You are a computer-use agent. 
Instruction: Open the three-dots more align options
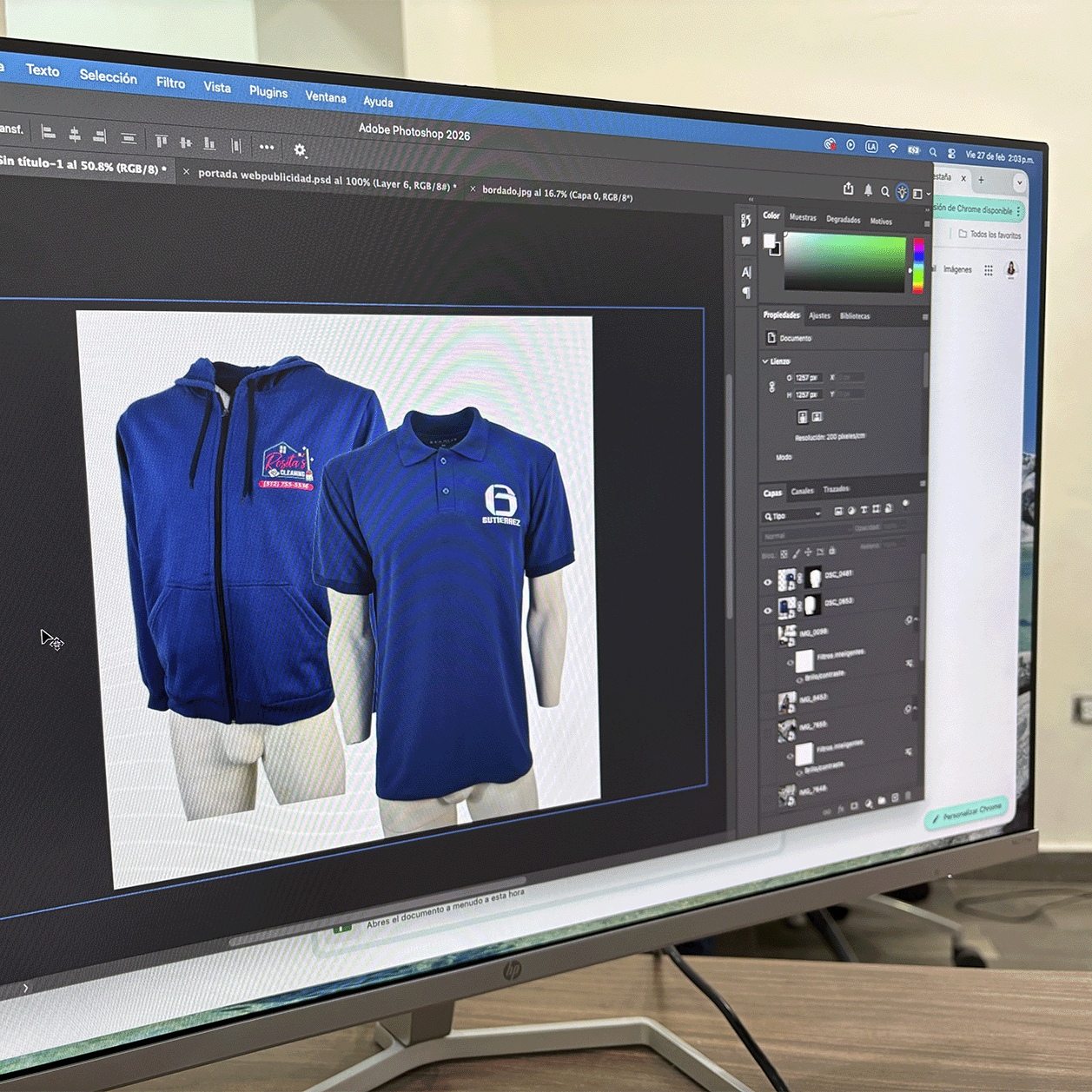tap(266, 147)
